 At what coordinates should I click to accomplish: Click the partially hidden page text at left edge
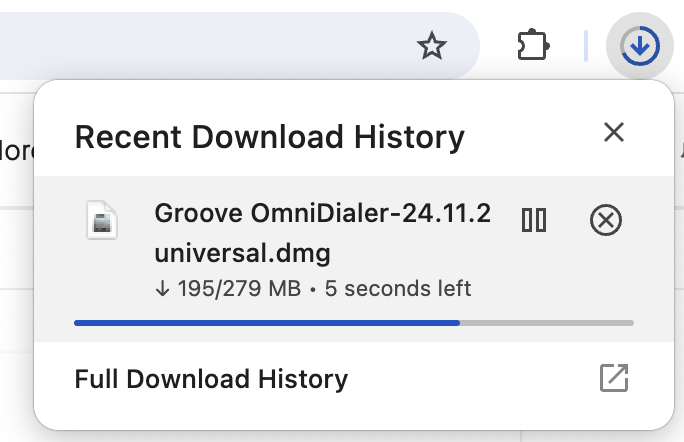point(17,151)
